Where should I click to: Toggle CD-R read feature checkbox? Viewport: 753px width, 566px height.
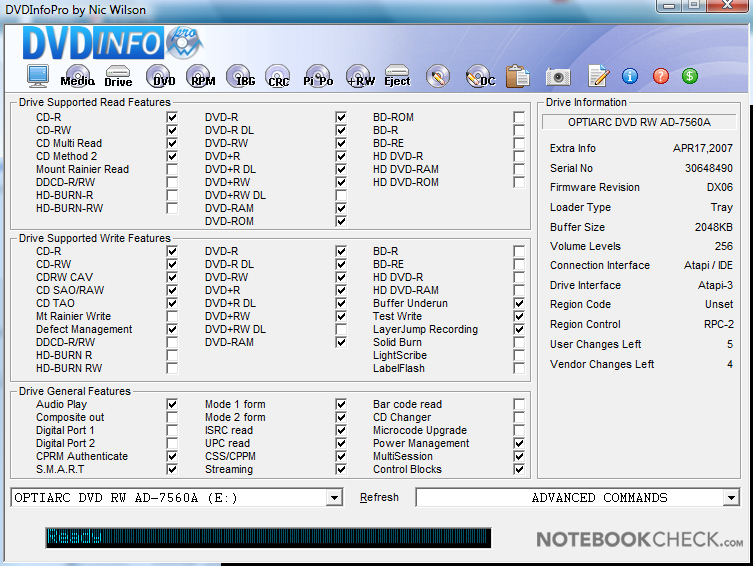[x=172, y=117]
